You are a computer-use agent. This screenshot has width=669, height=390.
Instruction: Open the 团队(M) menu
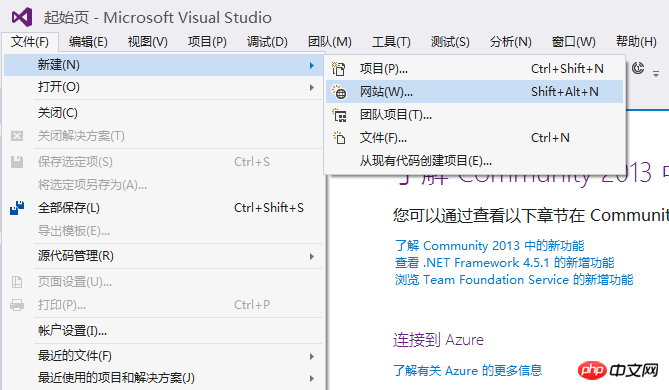click(x=329, y=42)
